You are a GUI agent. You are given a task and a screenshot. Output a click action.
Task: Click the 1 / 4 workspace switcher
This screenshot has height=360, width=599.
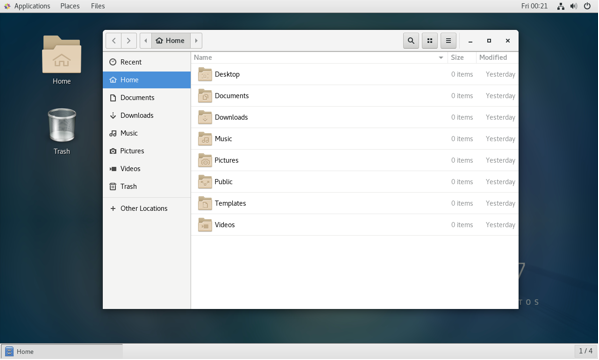(x=585, y=351)
